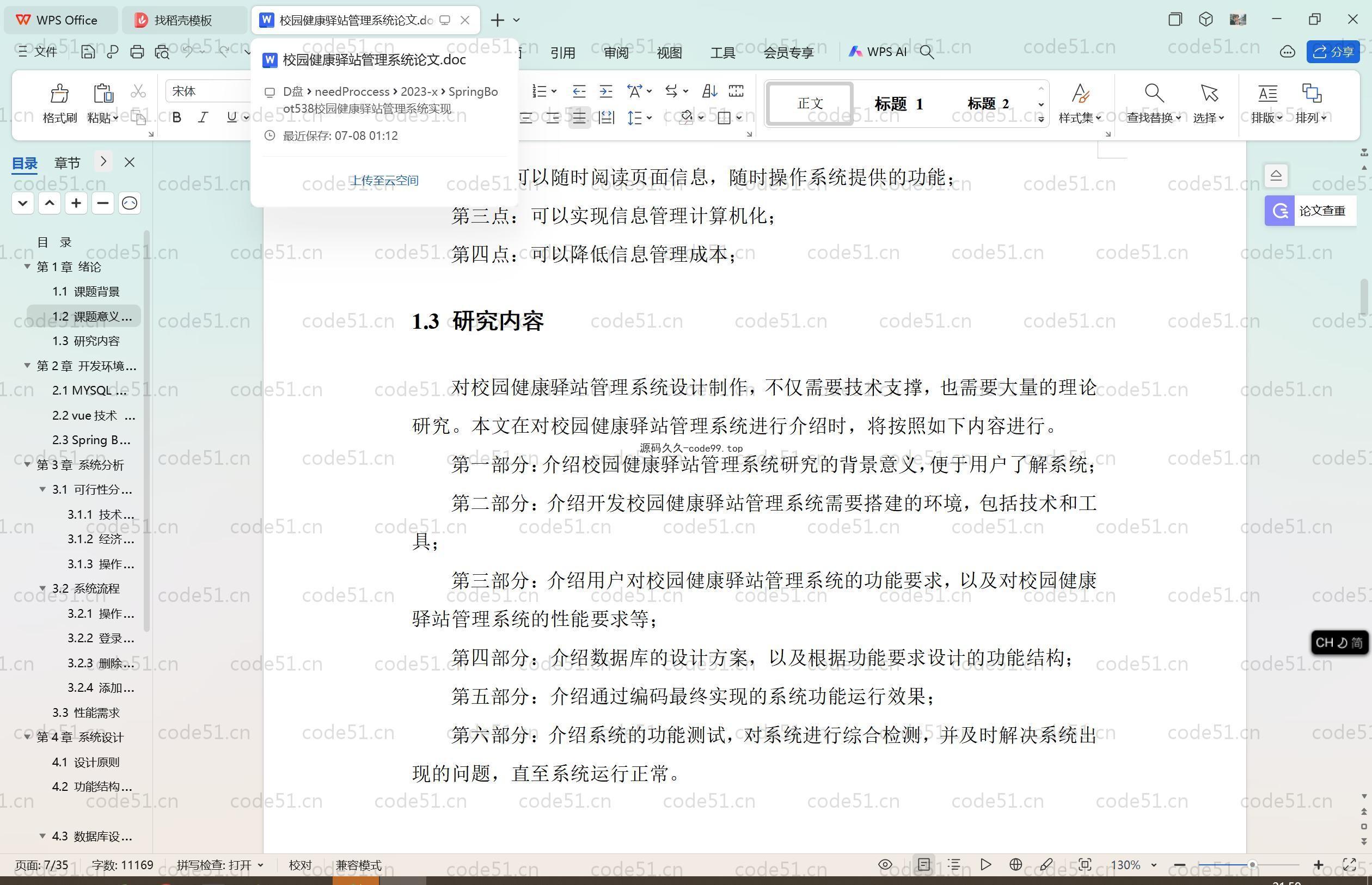Click the Save icon in quick toolbar

click(88, 52)
